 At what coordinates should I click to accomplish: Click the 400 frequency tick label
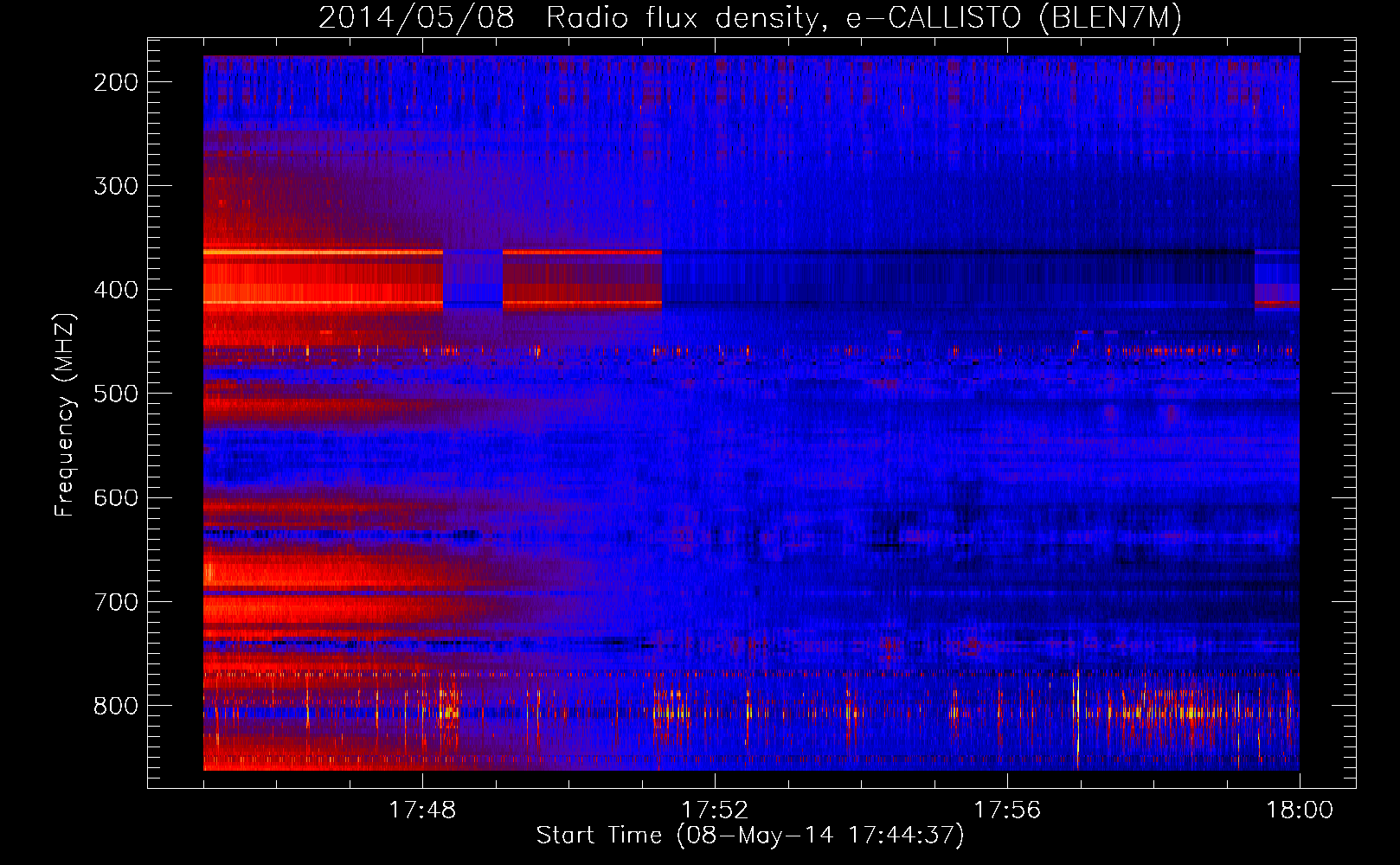pyautogui.click(x=116, y=290)
